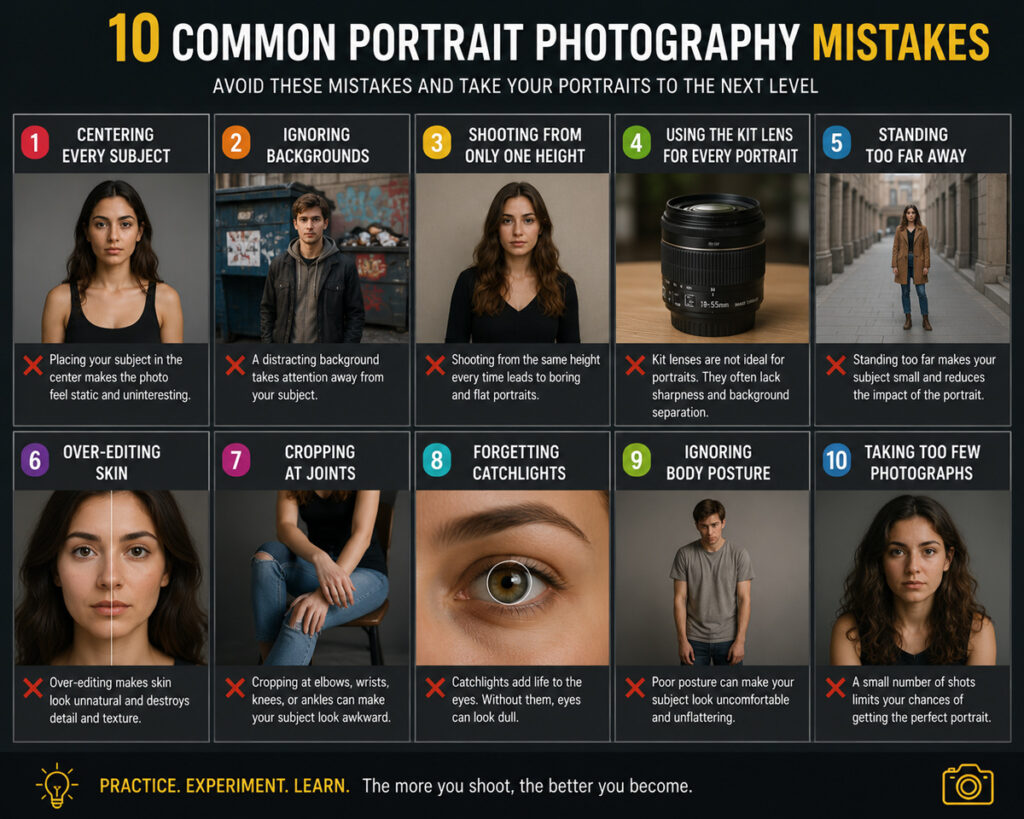Click the 'PRACTICE. EXPERIMENT. LEARN.' footer text
1024x819 pixels.
point(224,785)
